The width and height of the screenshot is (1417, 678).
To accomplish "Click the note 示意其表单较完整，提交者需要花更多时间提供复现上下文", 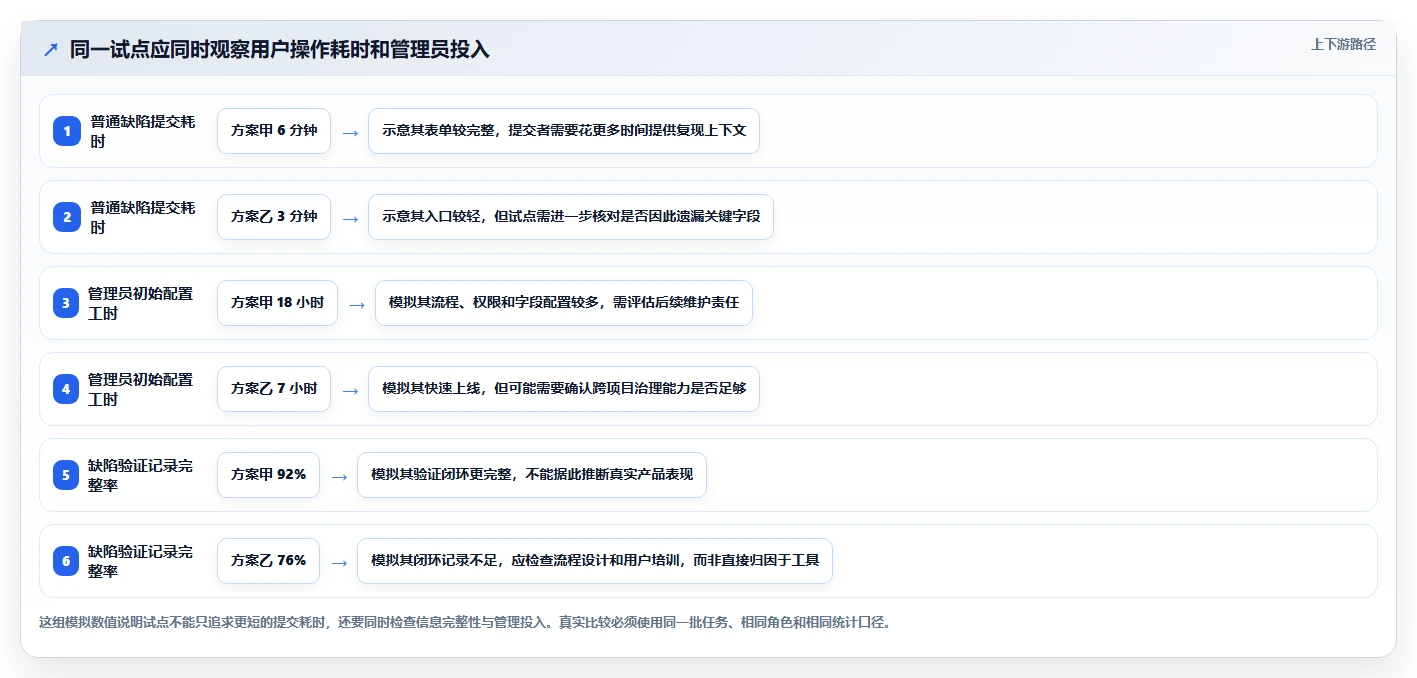I will coord(564,131).
